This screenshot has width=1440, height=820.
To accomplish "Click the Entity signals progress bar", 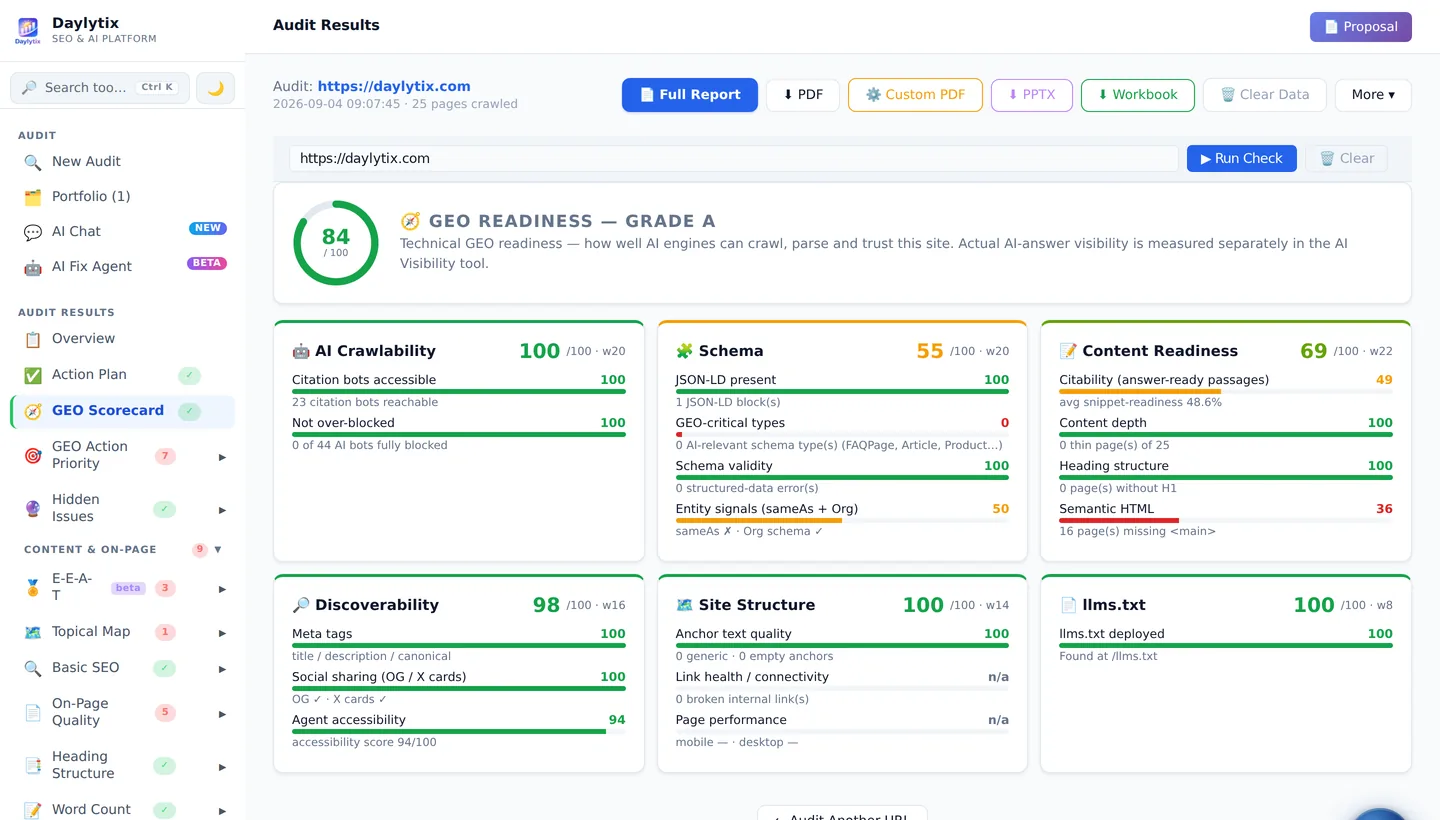I will click(842, 520).
